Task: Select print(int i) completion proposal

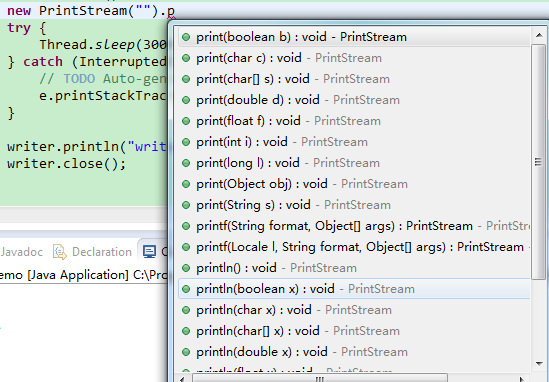Action: click(x=354, y=142)
